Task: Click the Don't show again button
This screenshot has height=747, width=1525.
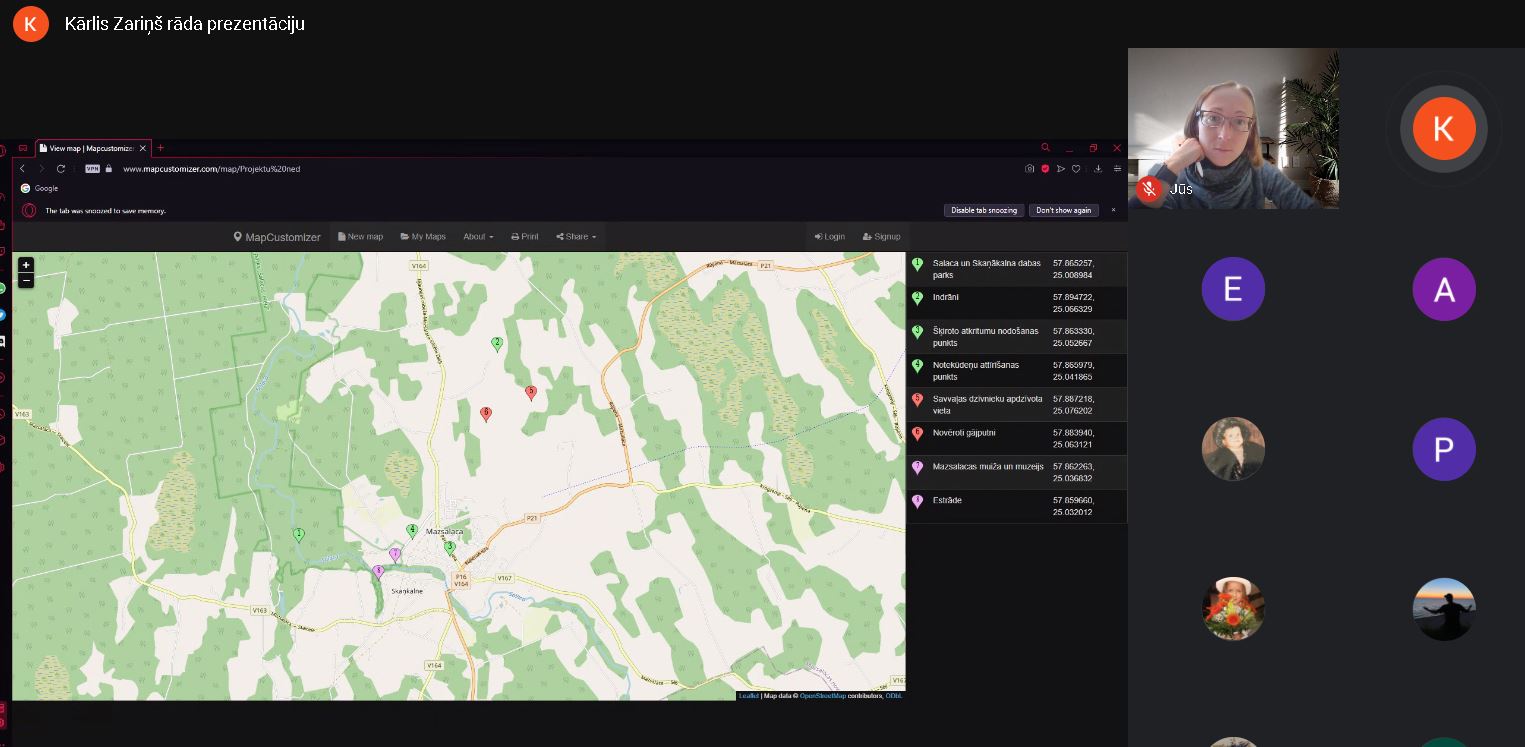Action: pos(1063,210)
